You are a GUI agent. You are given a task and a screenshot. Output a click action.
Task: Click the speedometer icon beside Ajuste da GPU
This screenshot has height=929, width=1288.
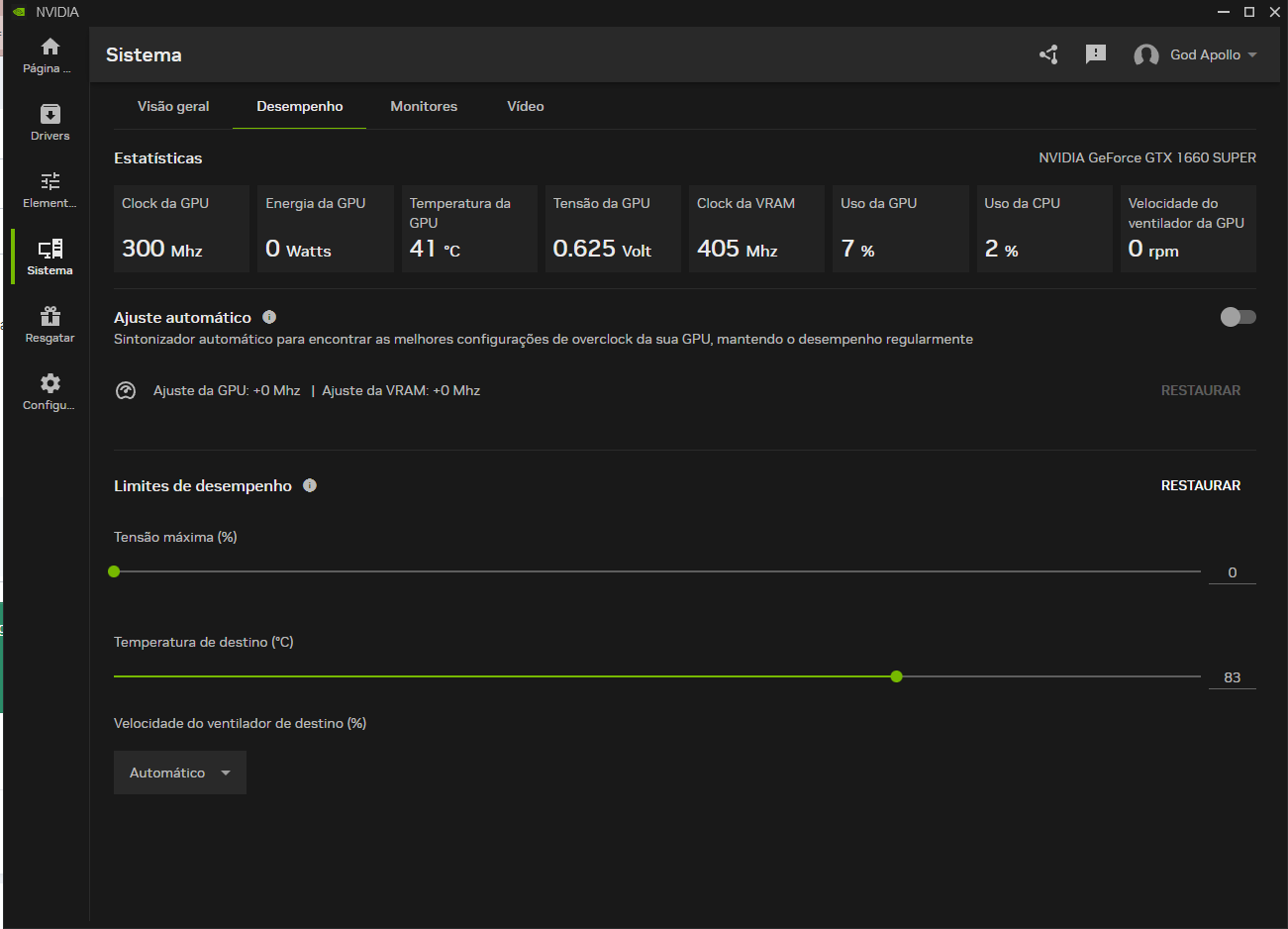(x=126, y=390)
